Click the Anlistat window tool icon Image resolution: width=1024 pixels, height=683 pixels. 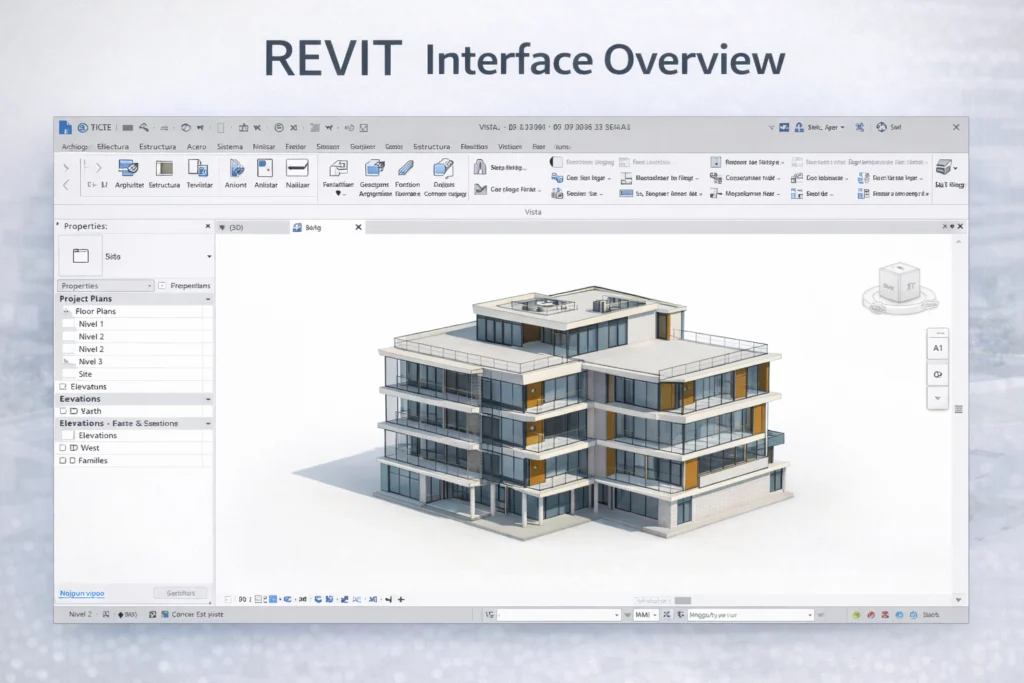coord(264,168)
